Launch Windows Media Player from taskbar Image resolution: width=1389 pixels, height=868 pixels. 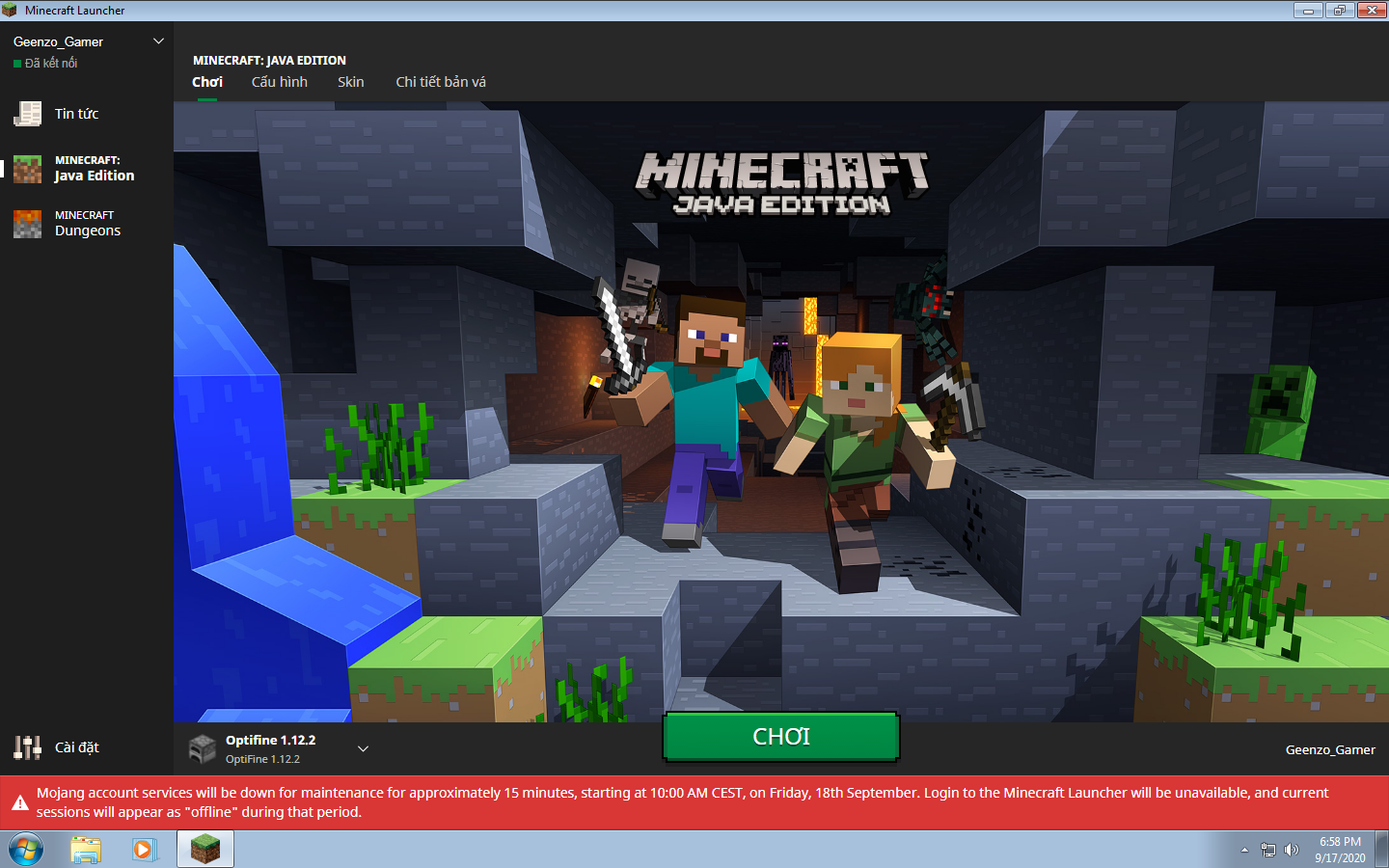click(144, 850)
